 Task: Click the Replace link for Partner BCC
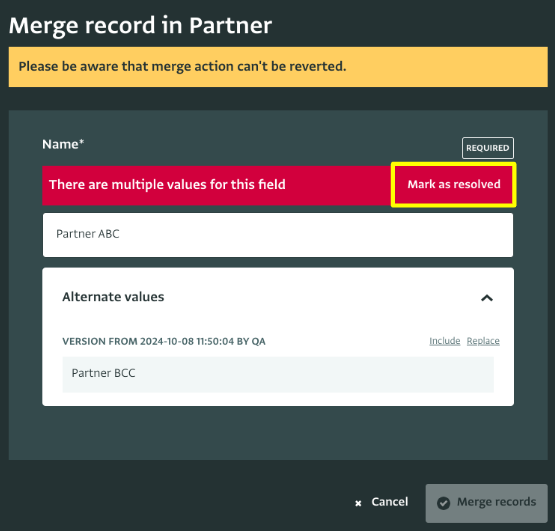pos(483,341)
